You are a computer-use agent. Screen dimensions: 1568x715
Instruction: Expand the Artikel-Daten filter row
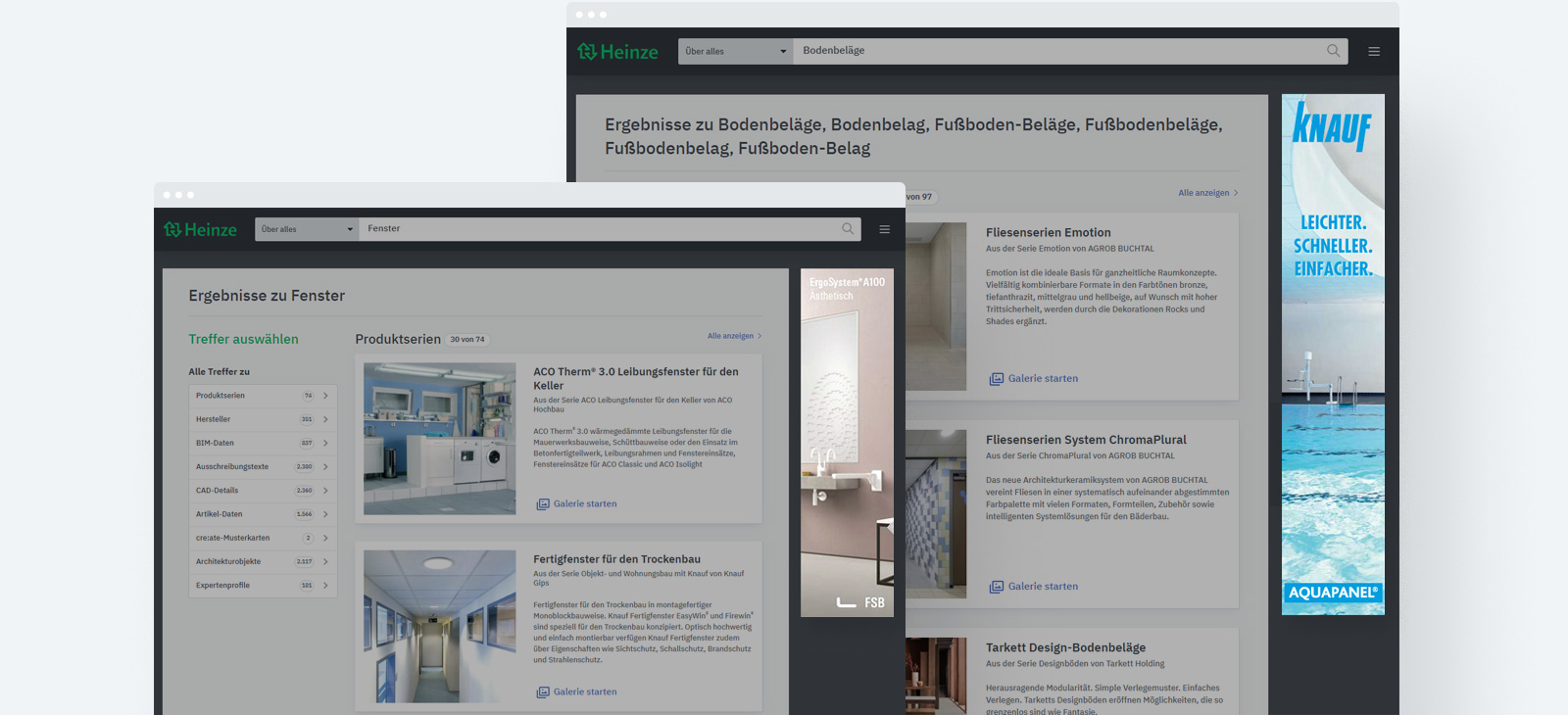[x=263, y=514]
